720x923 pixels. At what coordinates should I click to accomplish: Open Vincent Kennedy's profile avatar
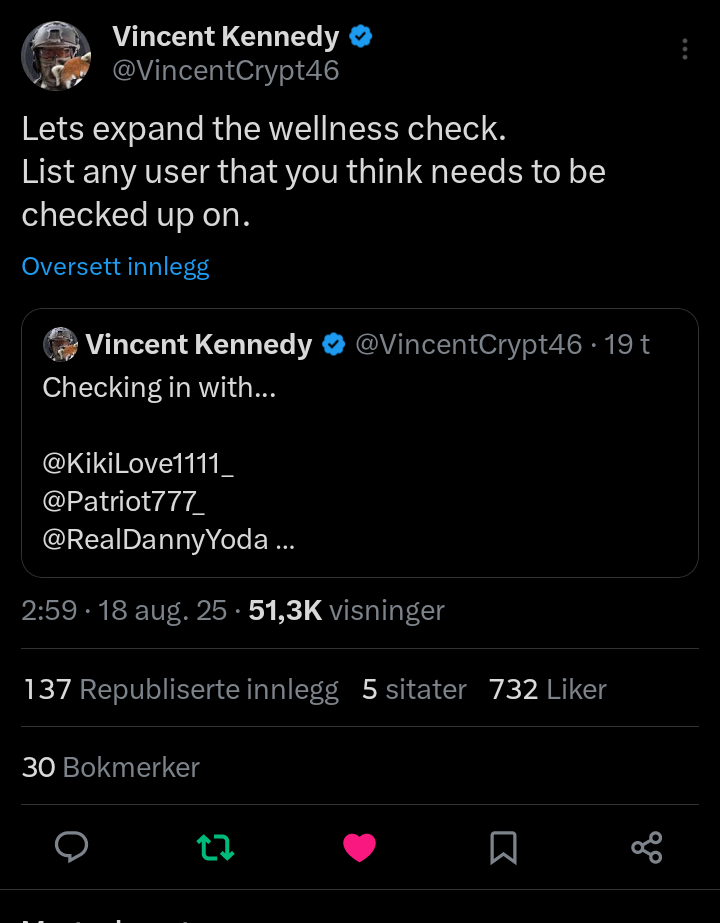click(x=57, y=55)
